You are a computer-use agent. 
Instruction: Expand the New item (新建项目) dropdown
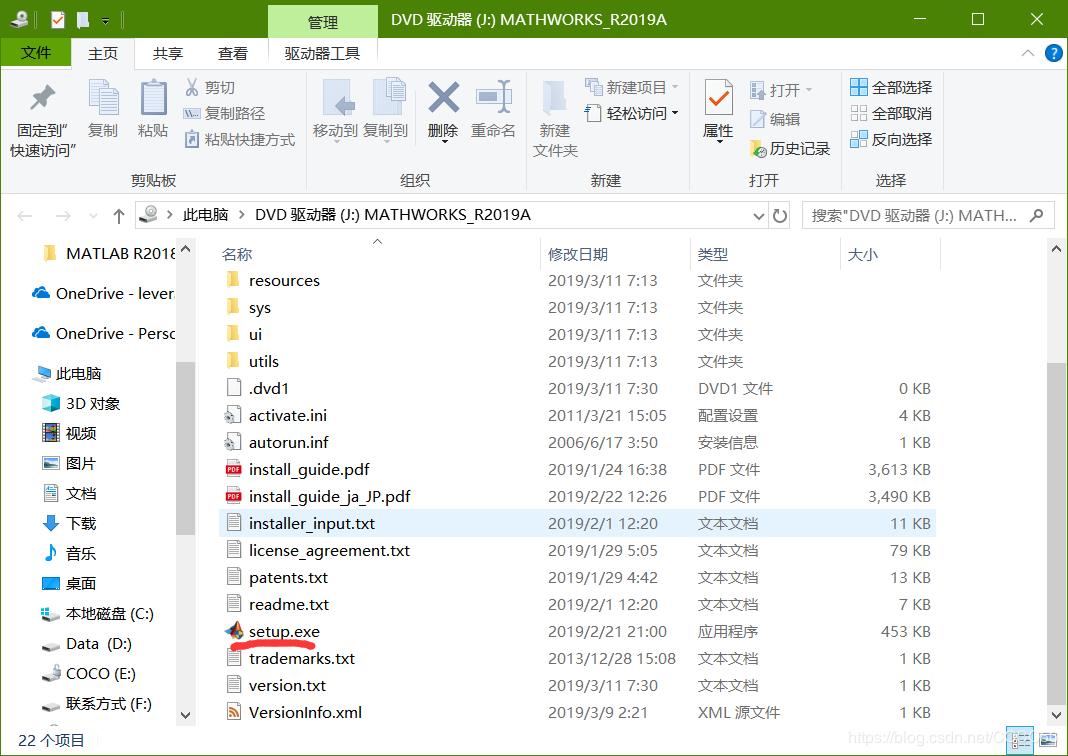675,87
